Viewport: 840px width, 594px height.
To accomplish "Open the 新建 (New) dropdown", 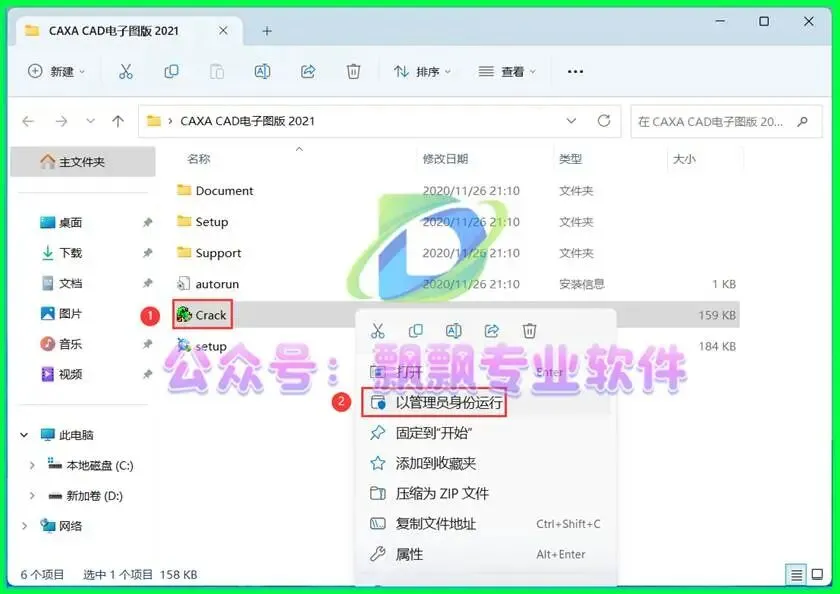I will (x=56, y=71).
